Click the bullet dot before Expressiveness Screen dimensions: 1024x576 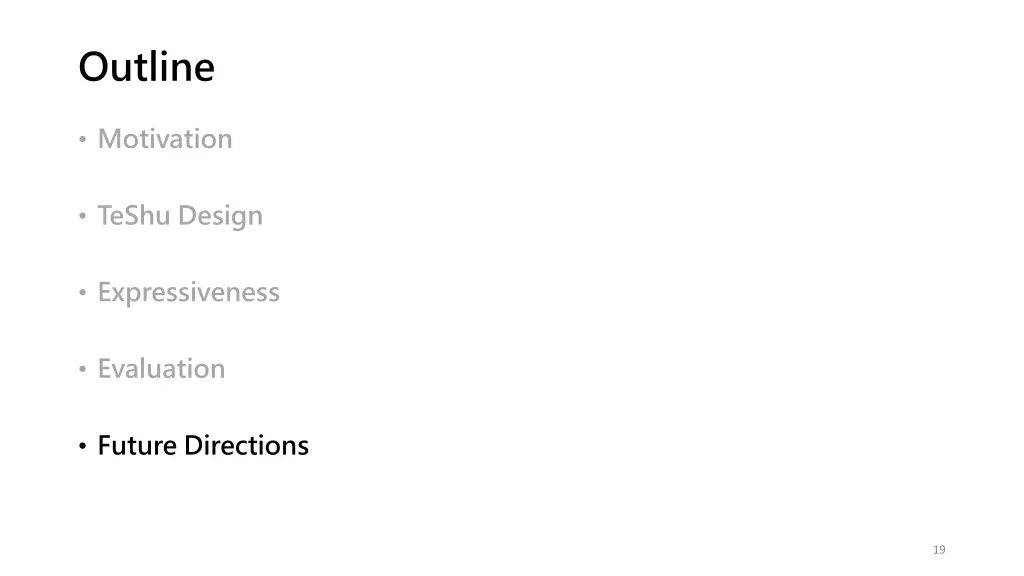[82, 292]
